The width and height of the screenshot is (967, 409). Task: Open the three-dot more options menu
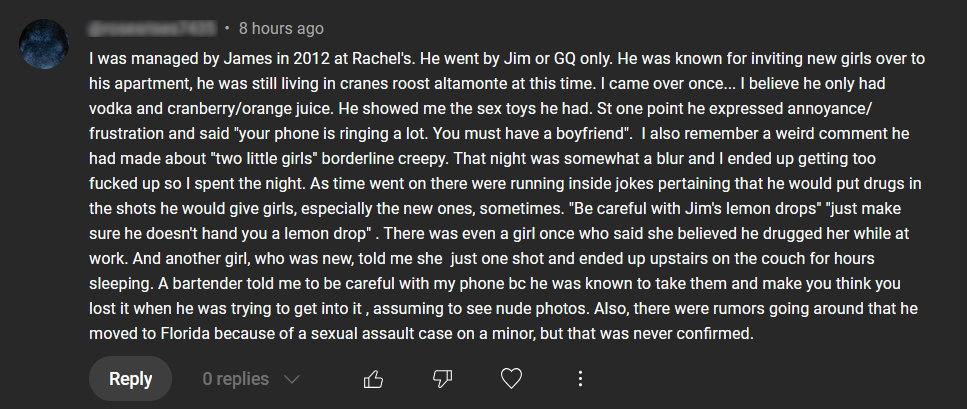(581, 379)
